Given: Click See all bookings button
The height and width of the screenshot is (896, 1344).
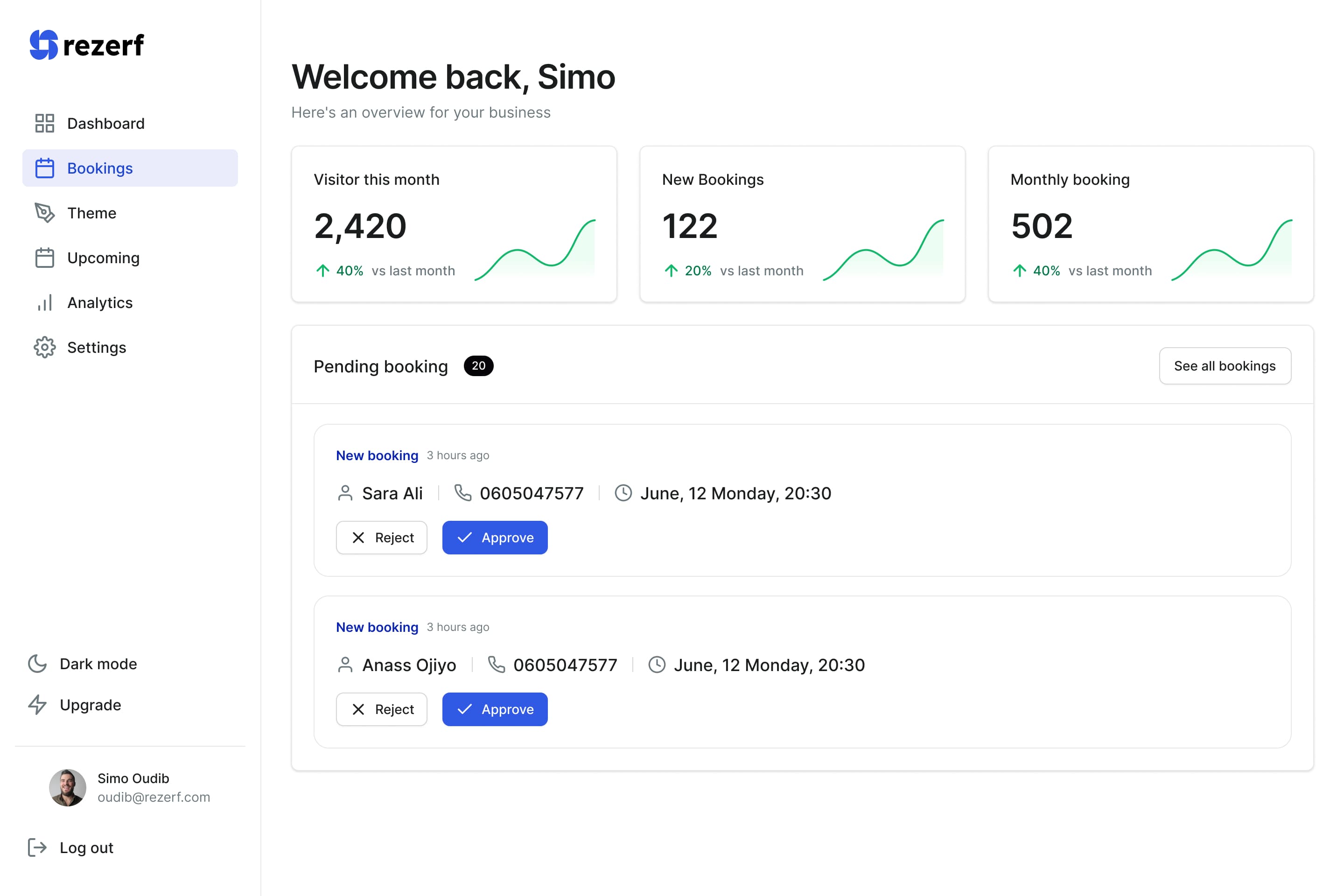Looking at the screenshot, I should 1225,365.
